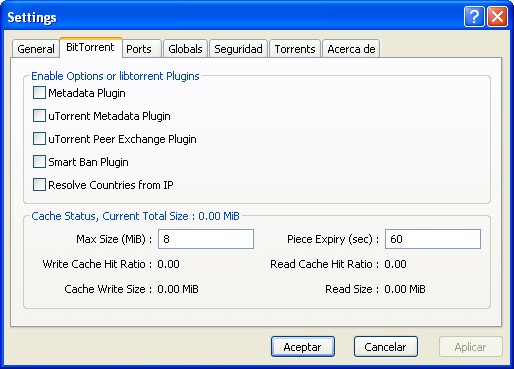Click the help question mark icon
This screenshot has width=514, height=369.
tap(474, 17)
